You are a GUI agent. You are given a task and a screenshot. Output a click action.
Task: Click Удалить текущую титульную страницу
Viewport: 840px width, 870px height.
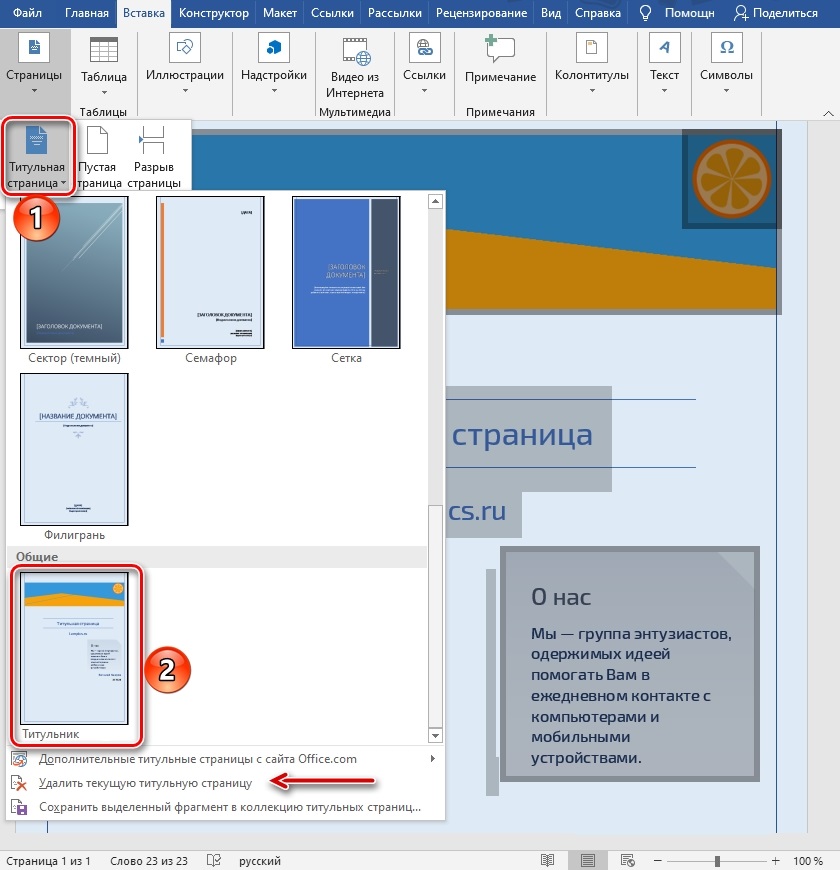click(145, 783)
